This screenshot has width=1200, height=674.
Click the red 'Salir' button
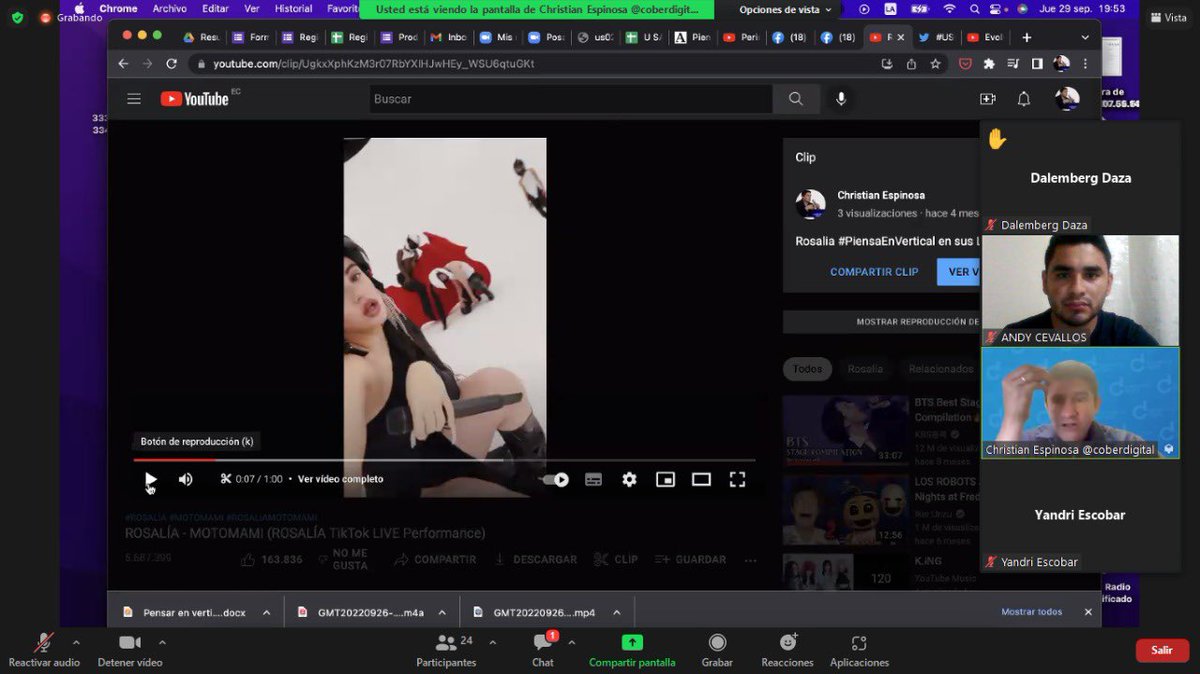pos(1161,650)
